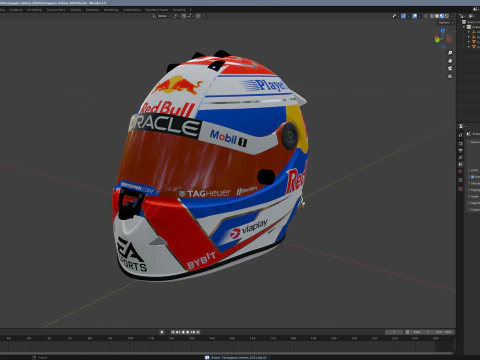Enable the checkbox in the Properties panel
Viewport: 480px width, 360px height.
(472, 177)
